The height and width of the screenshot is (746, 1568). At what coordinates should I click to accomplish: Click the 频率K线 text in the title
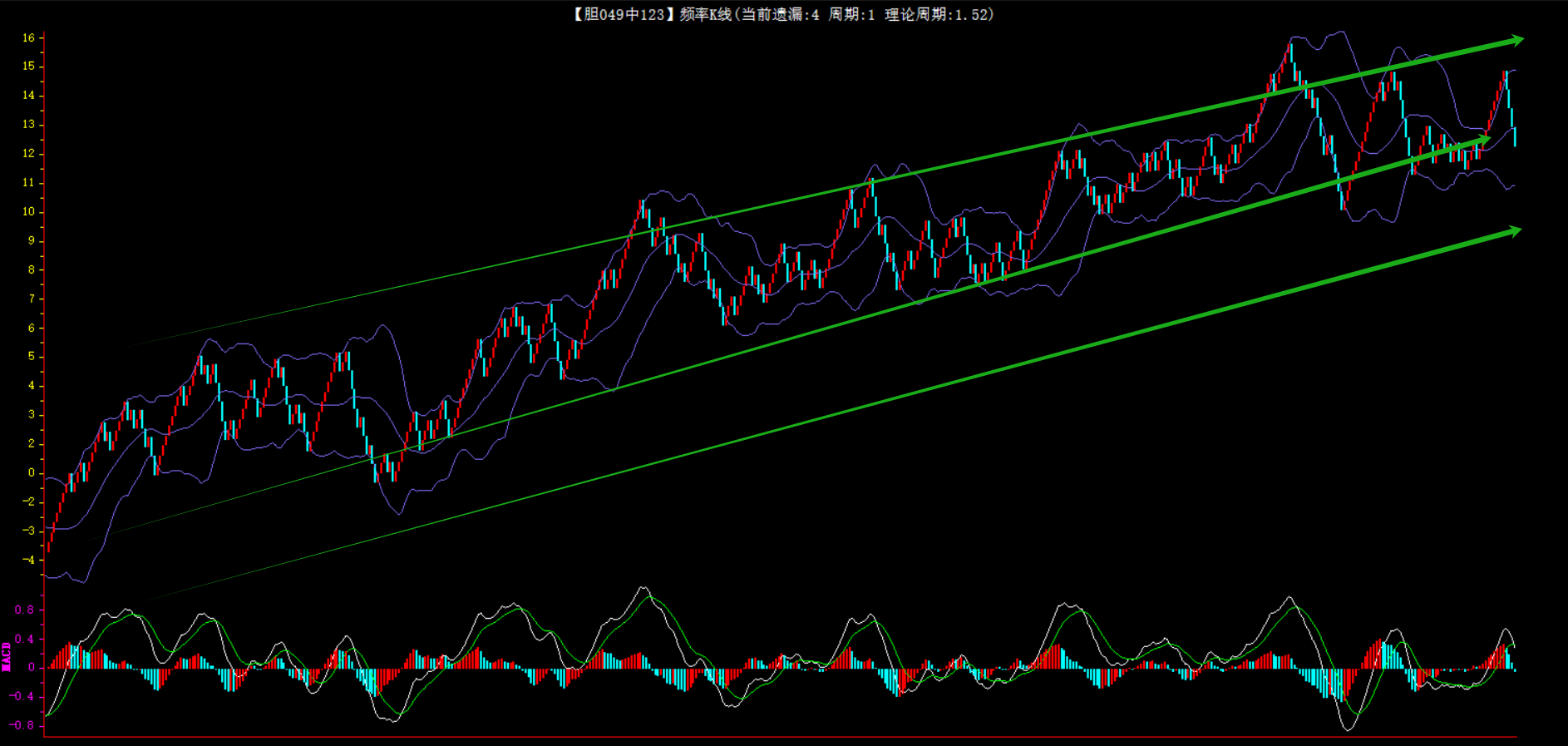pyautogui.click(x=705, y=14)
